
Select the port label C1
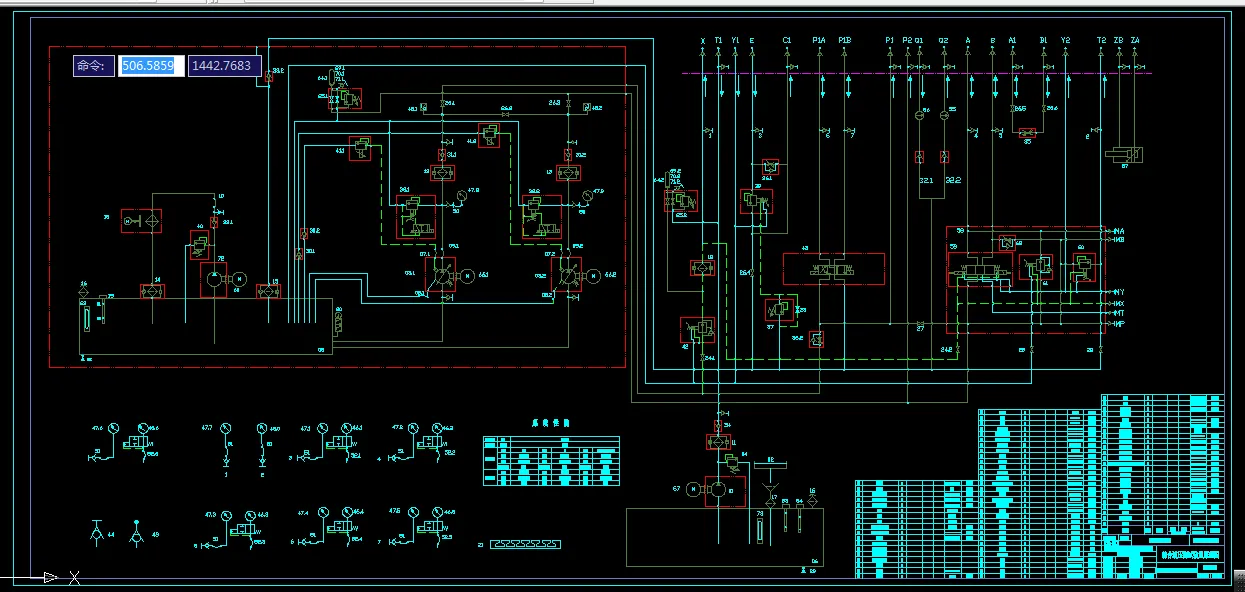[x=787, y=40]
